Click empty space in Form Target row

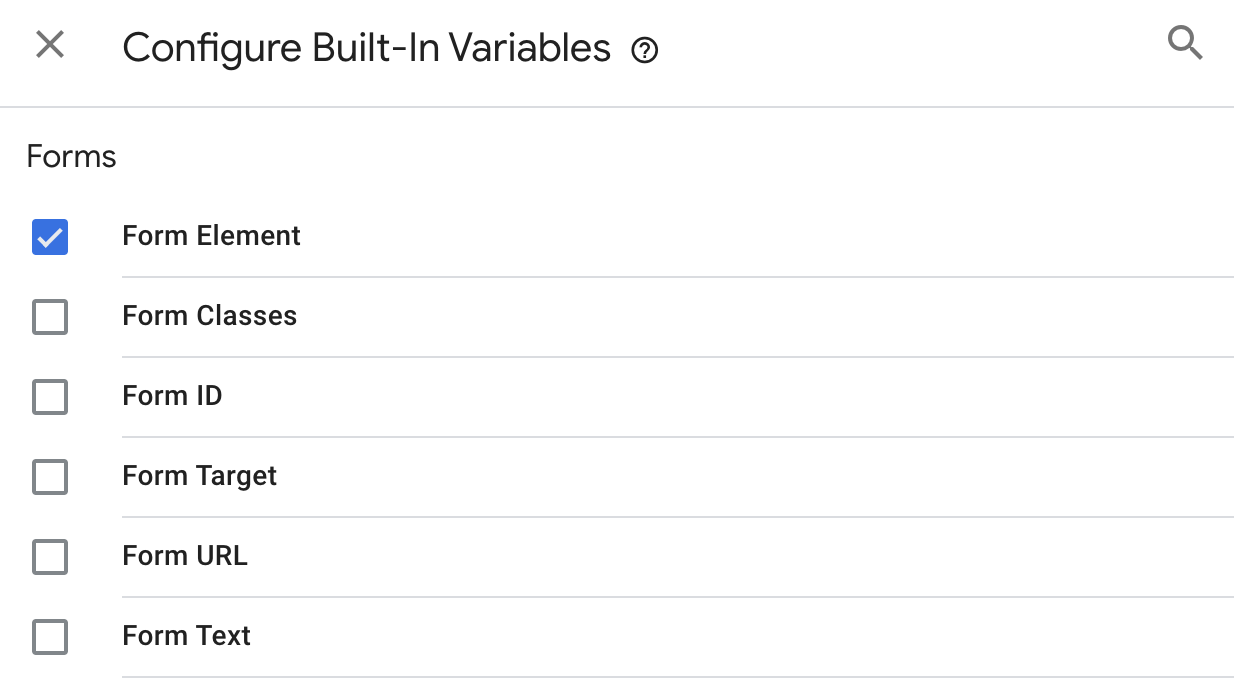[750, 477]
